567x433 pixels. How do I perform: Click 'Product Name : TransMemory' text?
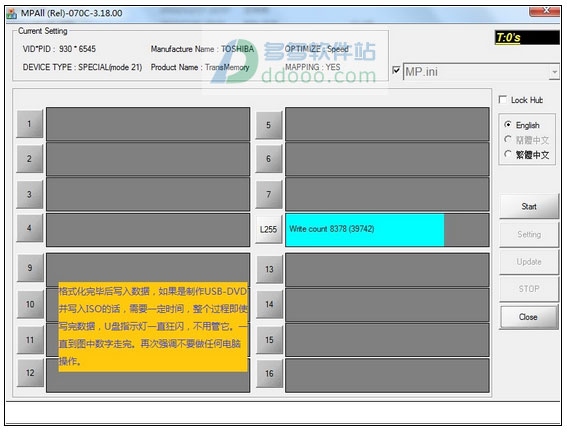click(x=200, y=68)
